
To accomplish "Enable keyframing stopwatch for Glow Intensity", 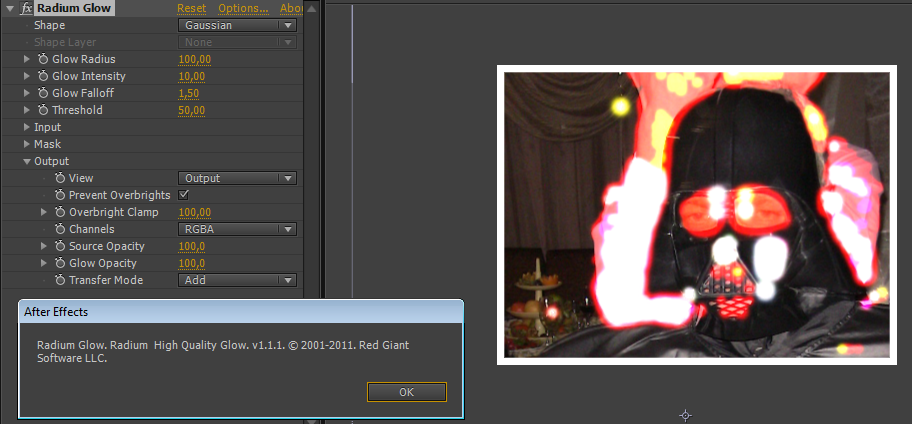I will point(43,76).
